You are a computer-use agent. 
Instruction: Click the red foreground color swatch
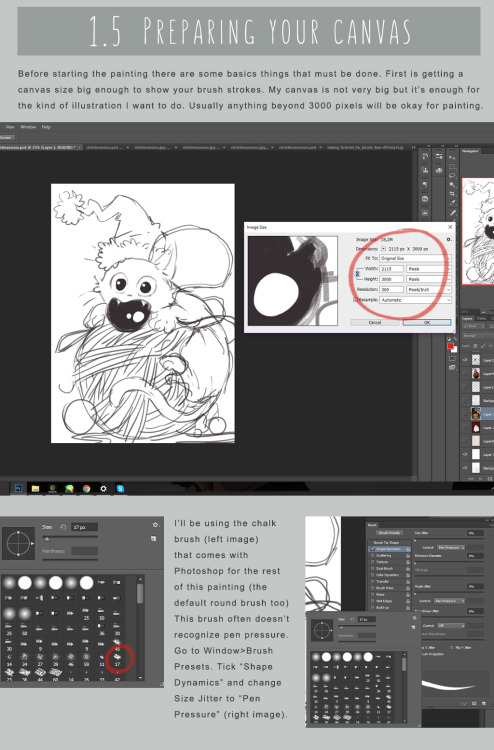pyautogui.click(x=450, y=346)
